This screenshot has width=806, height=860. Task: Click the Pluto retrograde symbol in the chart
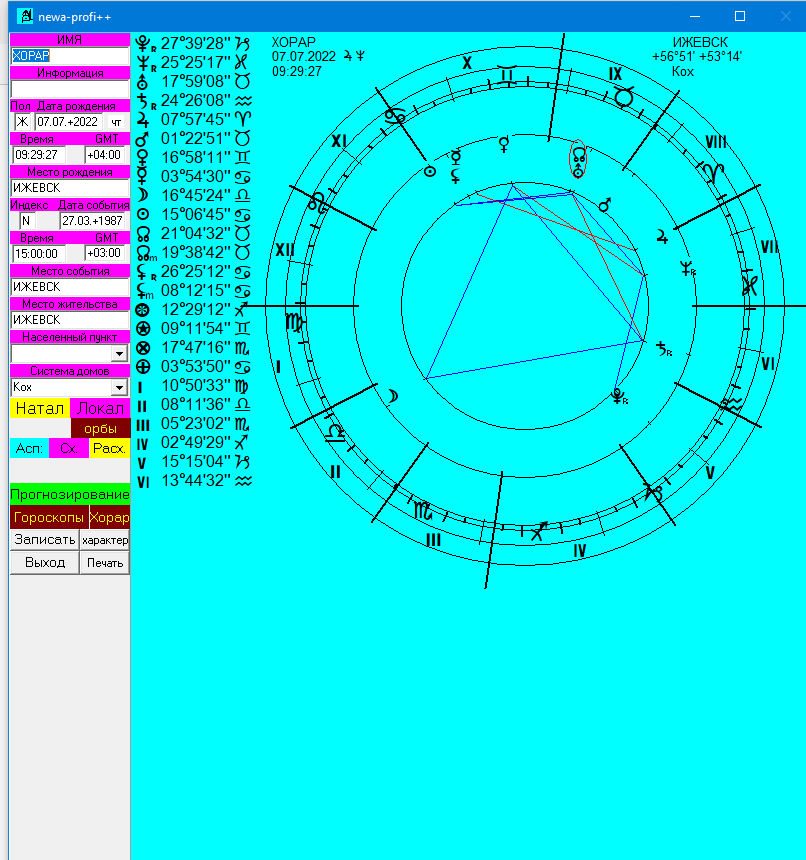pyautogui.click(x=619, y=396)
